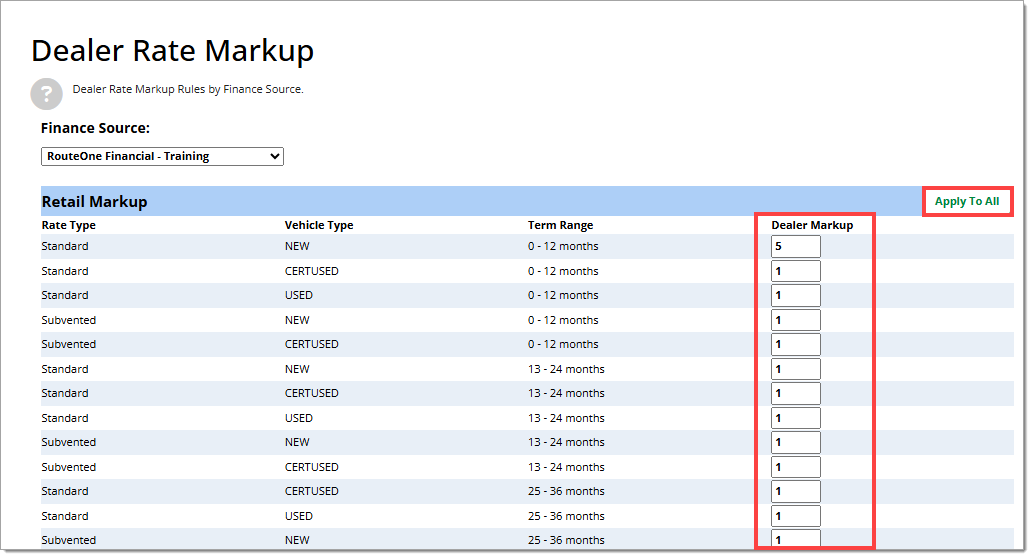This screenshot has height=557, width=1031.
Task: Click the Vehicle Type column header
Action: pyautogui.click(x=318, y=225)
